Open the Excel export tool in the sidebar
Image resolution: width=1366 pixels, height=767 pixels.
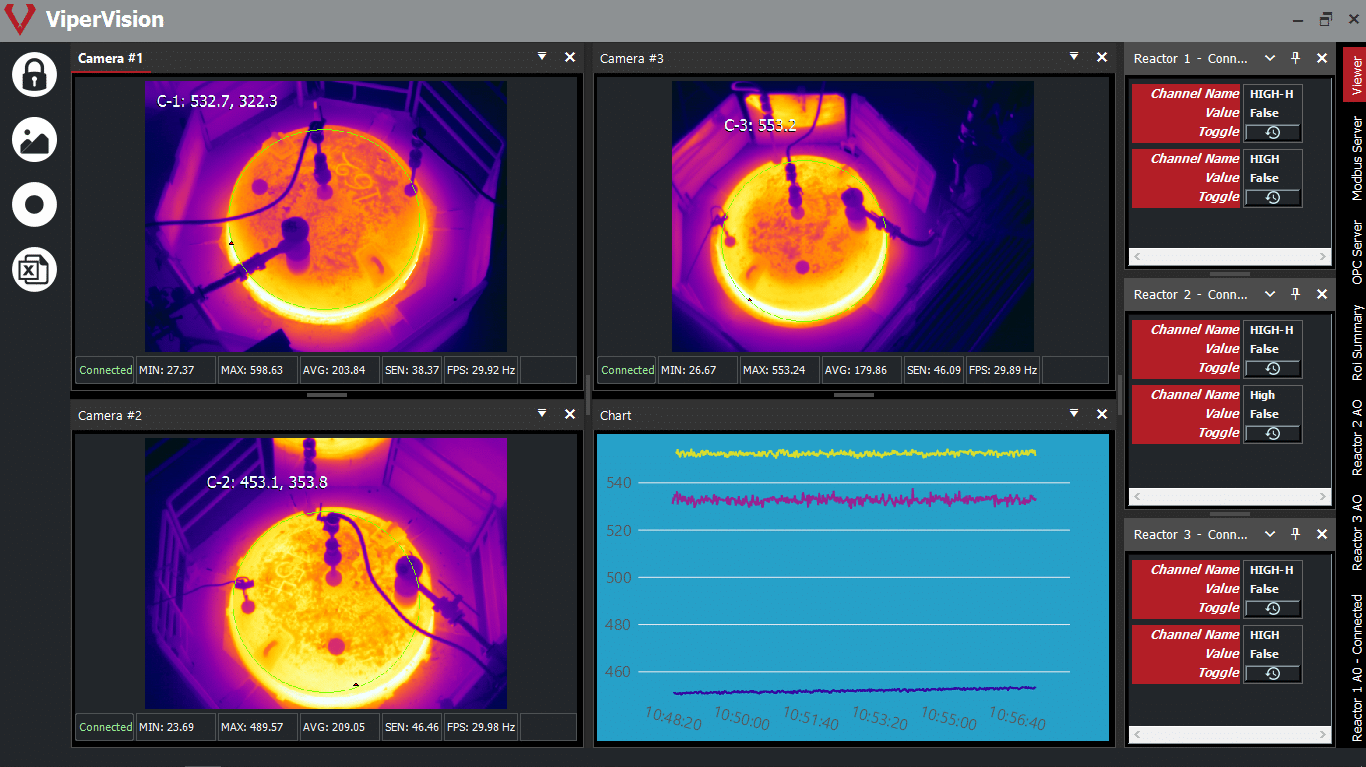[33, 269]
